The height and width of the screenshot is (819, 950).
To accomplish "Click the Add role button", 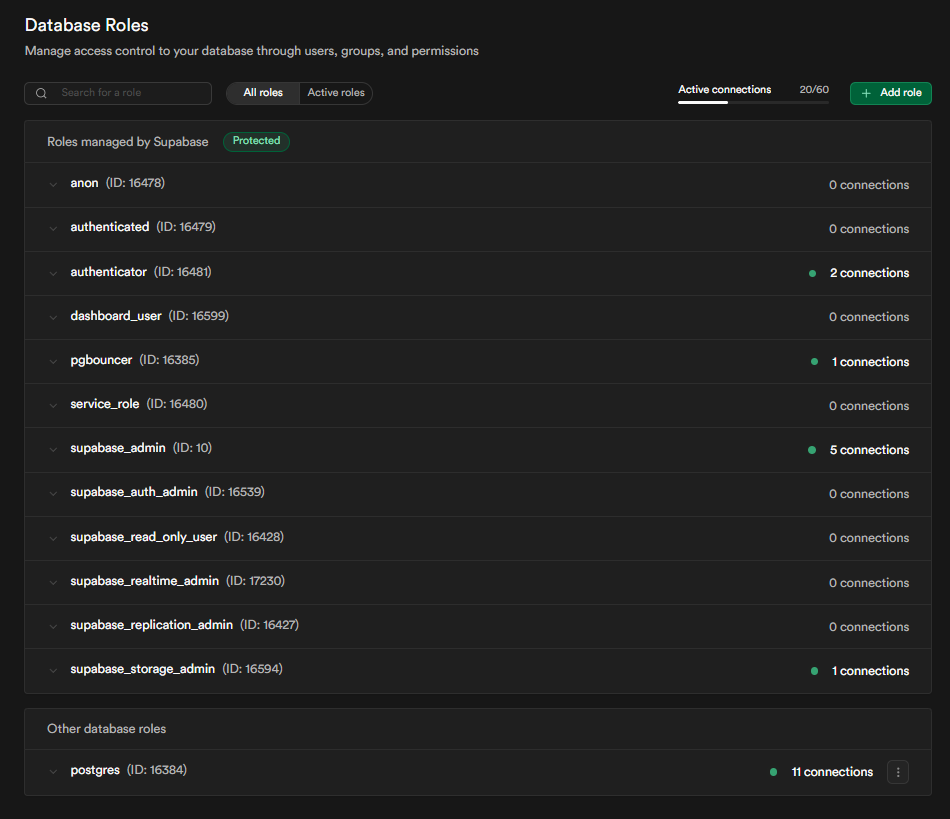I will click(x=891, y=93).
